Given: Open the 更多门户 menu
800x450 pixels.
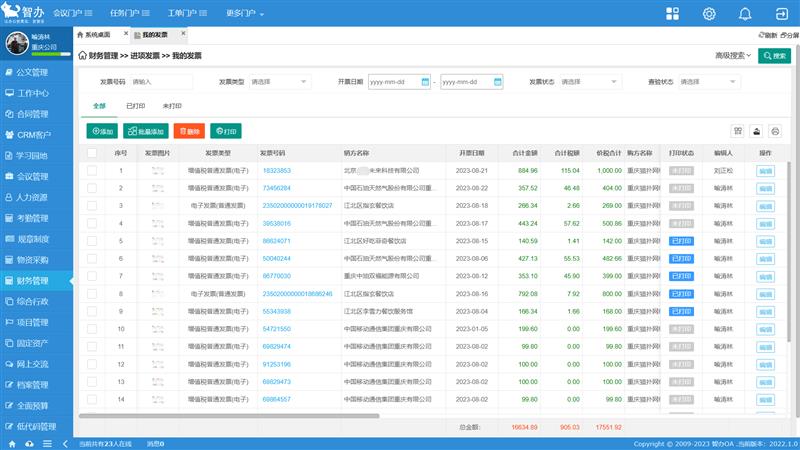Looking at the screenshot, I should pyautogui.click(x=245, y=15).
